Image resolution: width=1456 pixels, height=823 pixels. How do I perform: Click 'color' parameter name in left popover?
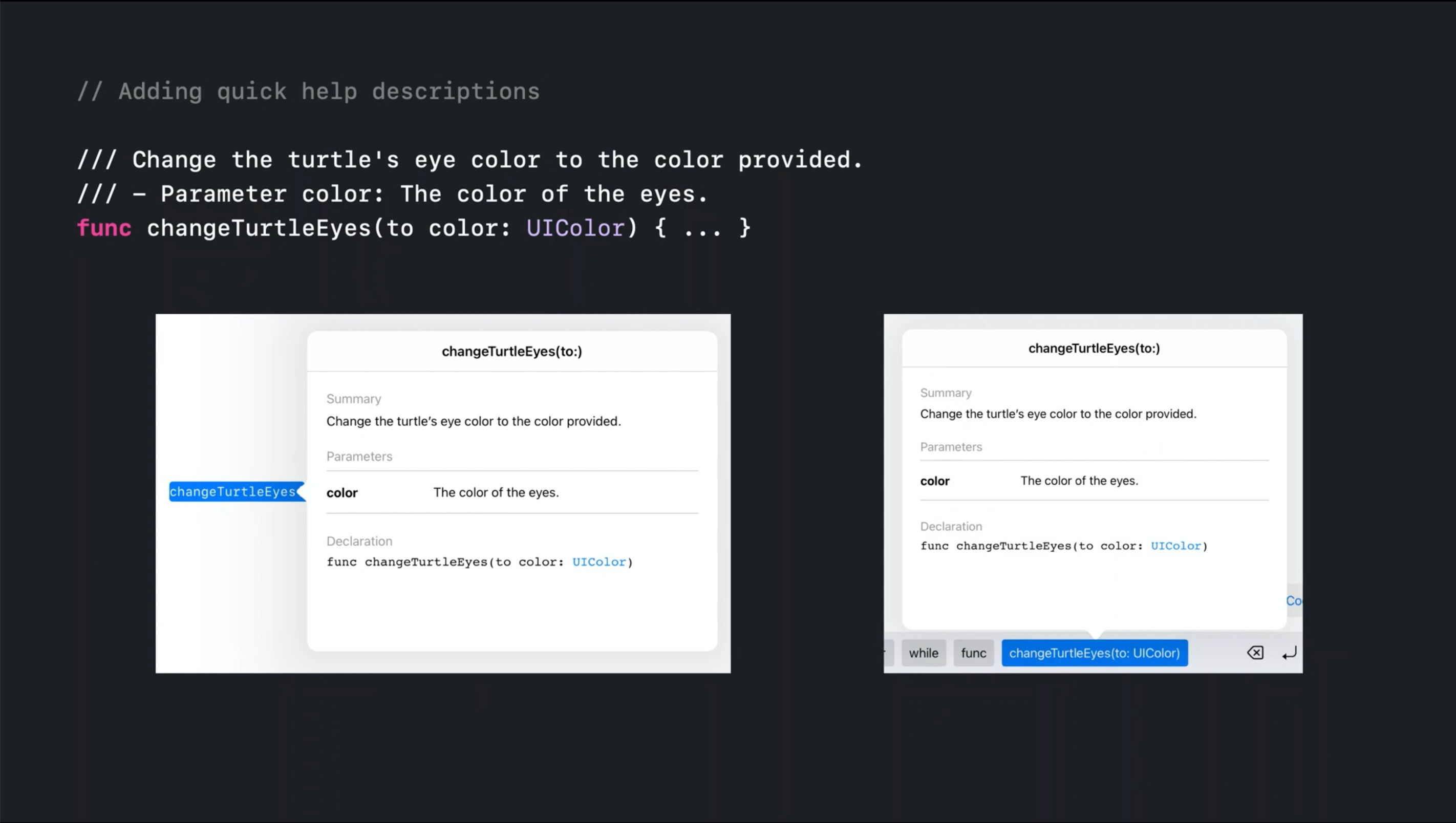(342, 493)
